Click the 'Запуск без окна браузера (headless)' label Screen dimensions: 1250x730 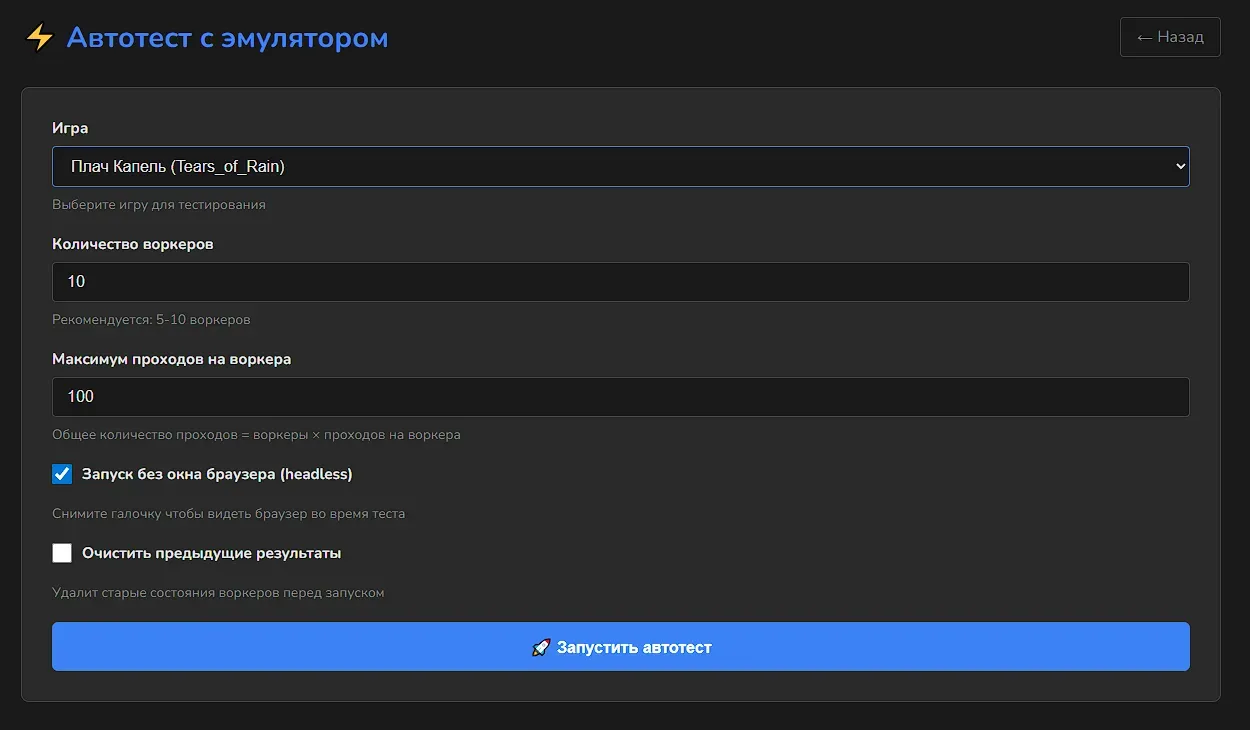[217, 474]
